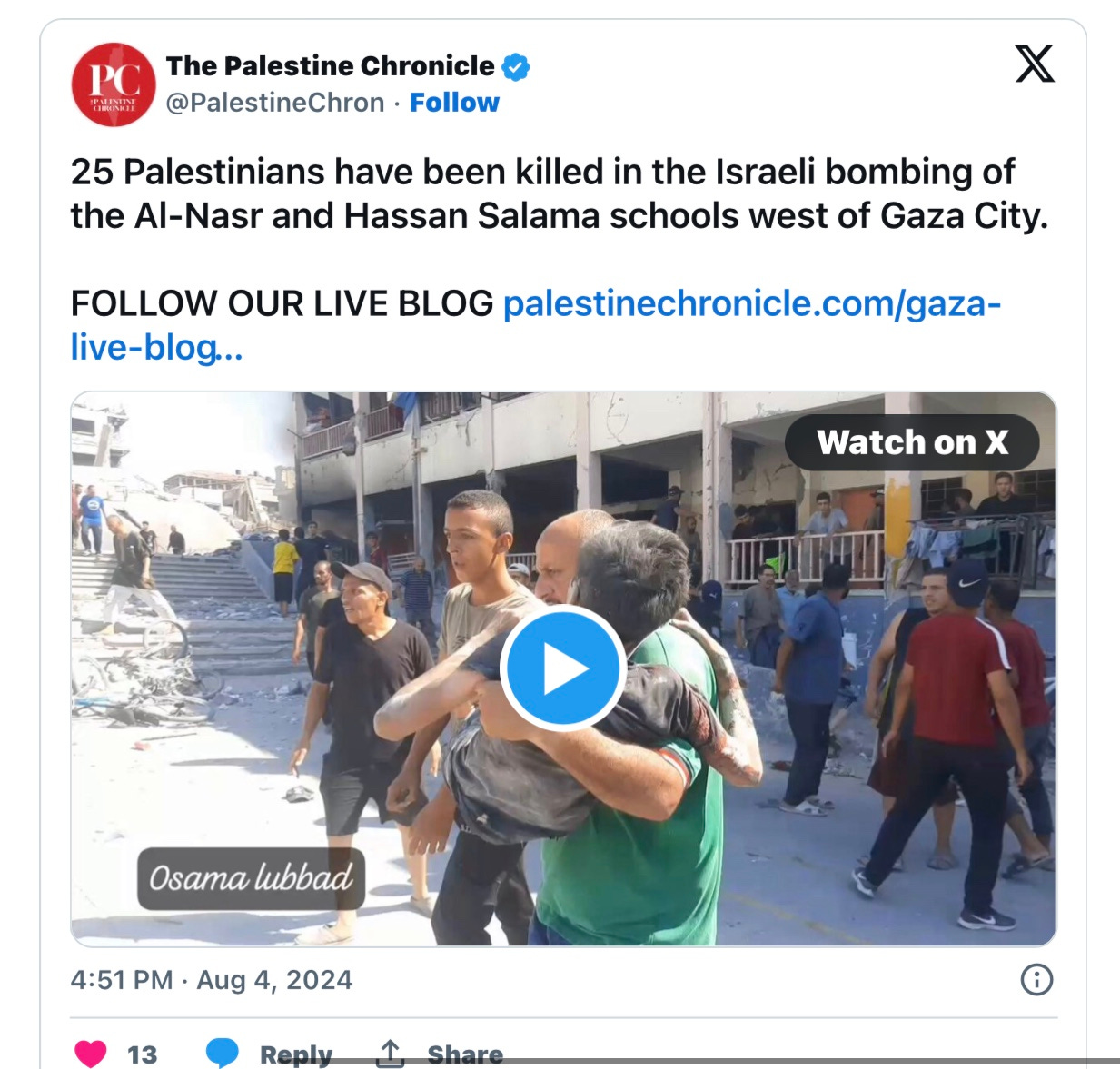Open the tweet info circle icon

pos(1036,979)
